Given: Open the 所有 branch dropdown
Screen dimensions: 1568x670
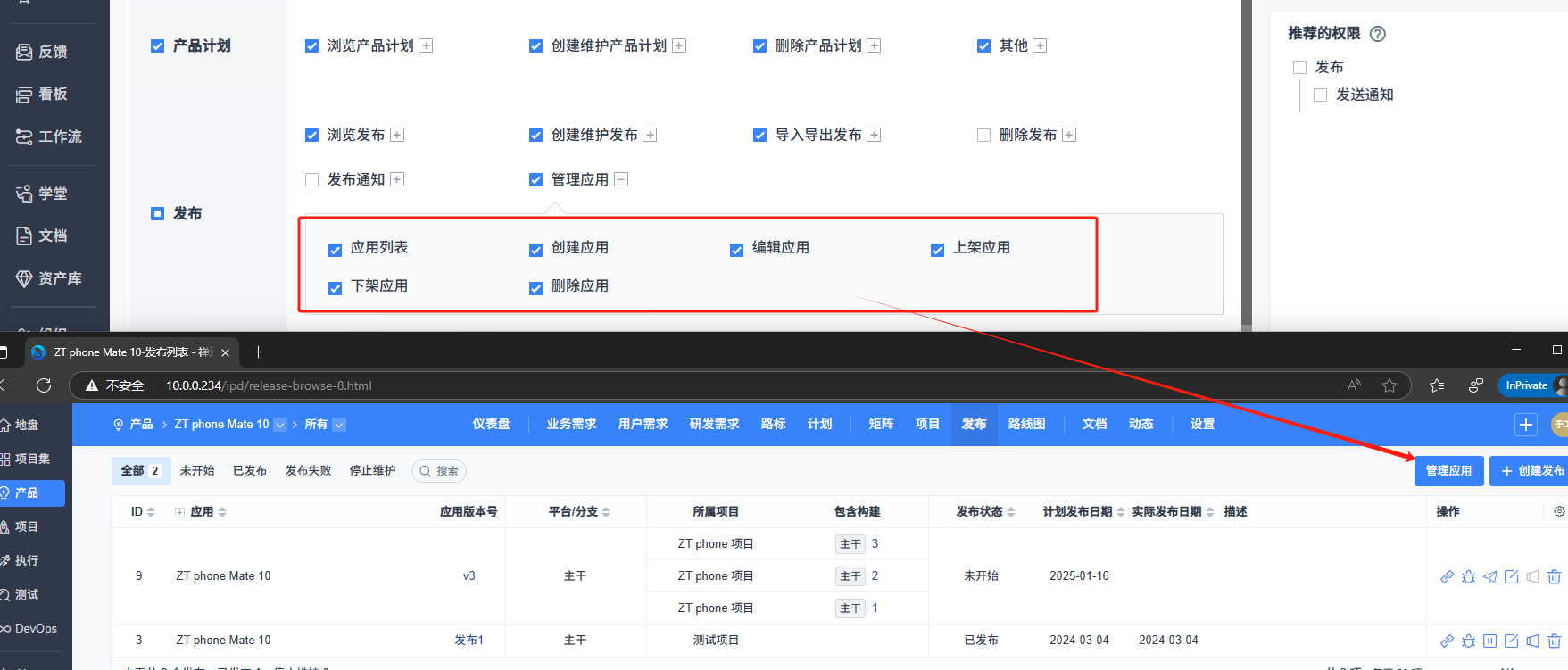Looking at the screenshot, I should click(339, 425).
